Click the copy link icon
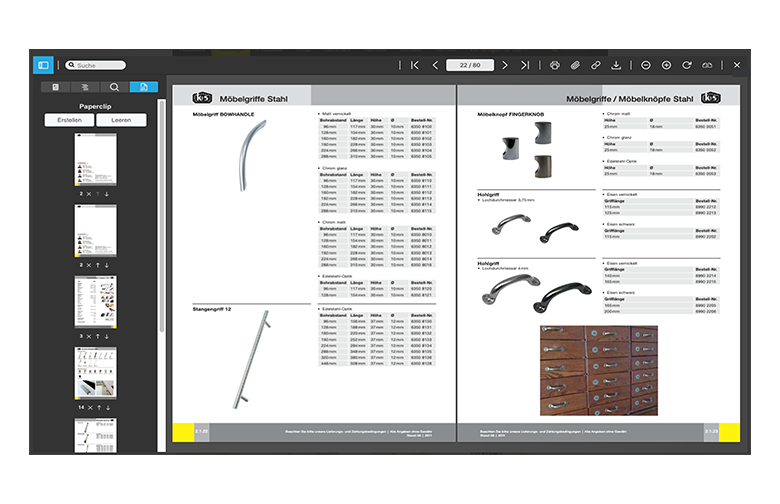Screen dimensions: 780x504 (596, 65)
